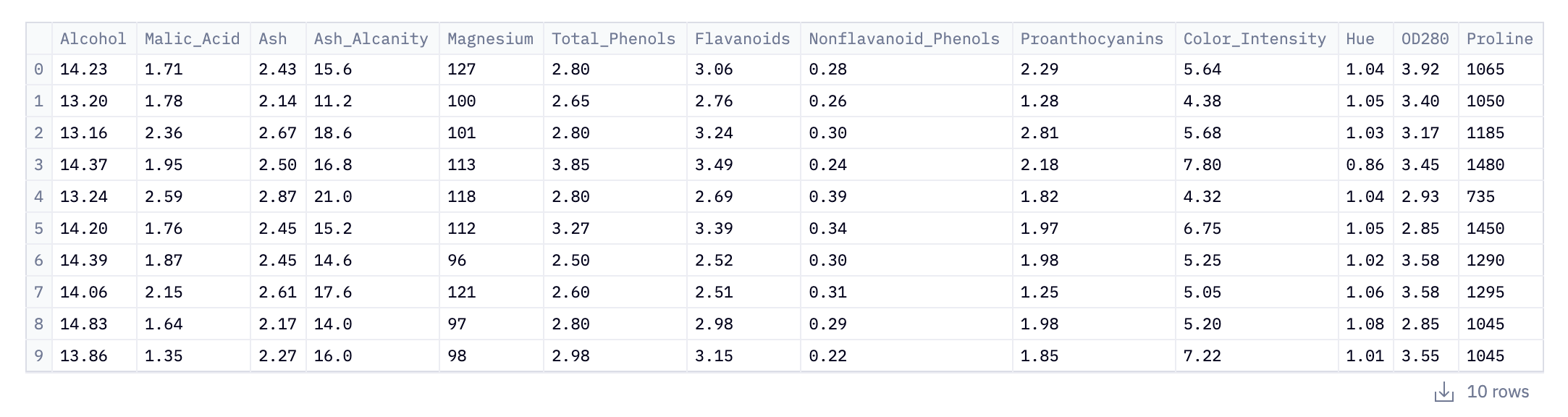Click Magnesium cell with value 127
This screenshot has width=1568, height=417.
[x=491, y=69]
